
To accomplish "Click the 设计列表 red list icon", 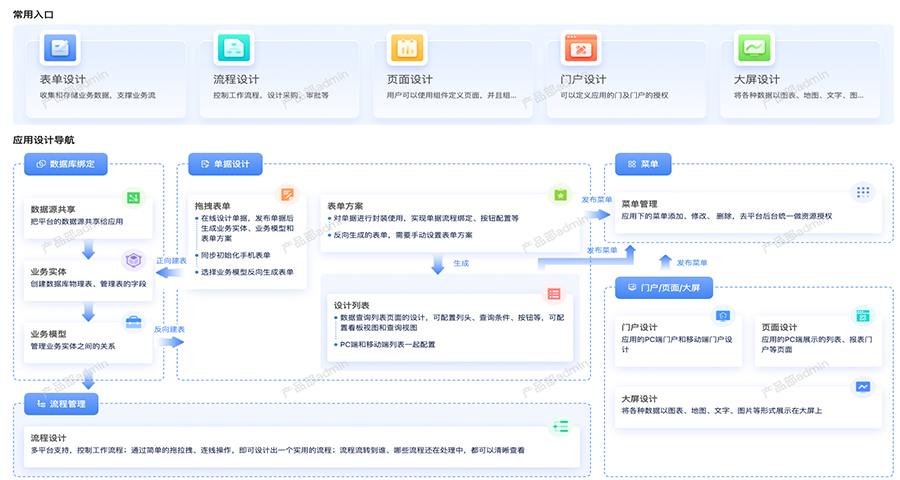I will pos(554,294).
